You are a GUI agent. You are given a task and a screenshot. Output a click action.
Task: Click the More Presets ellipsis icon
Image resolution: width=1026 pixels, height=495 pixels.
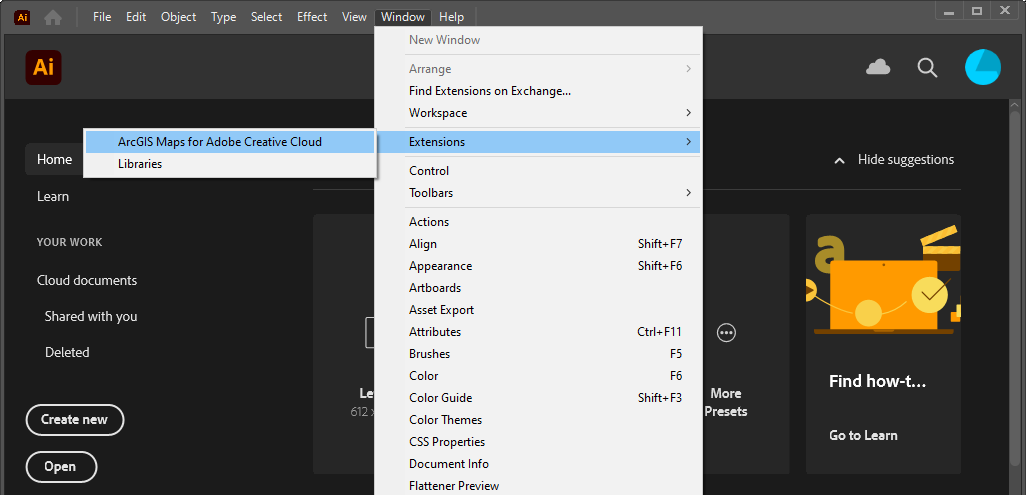coord(726,333)
